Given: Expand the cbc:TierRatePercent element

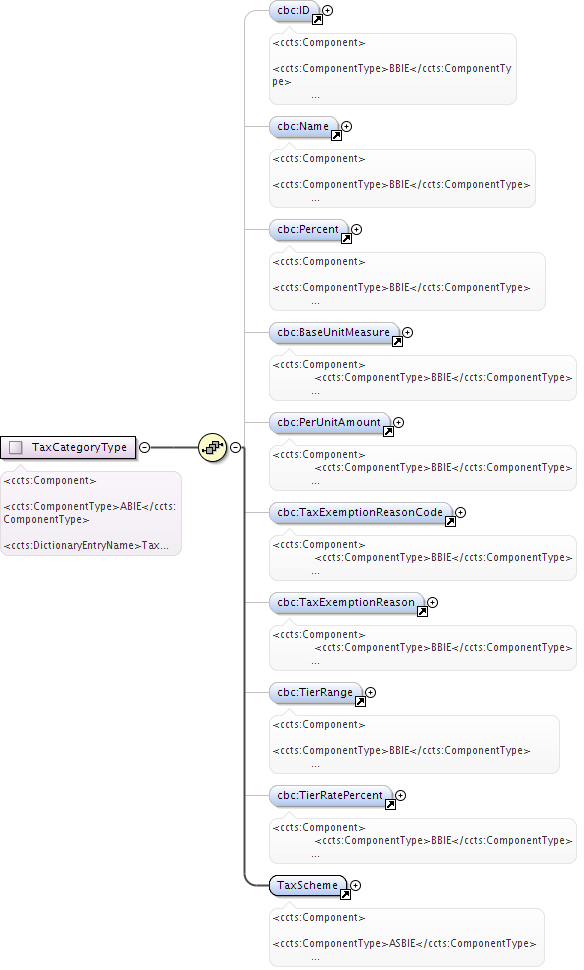Looking at the screenshot, I should click(400, 796).
